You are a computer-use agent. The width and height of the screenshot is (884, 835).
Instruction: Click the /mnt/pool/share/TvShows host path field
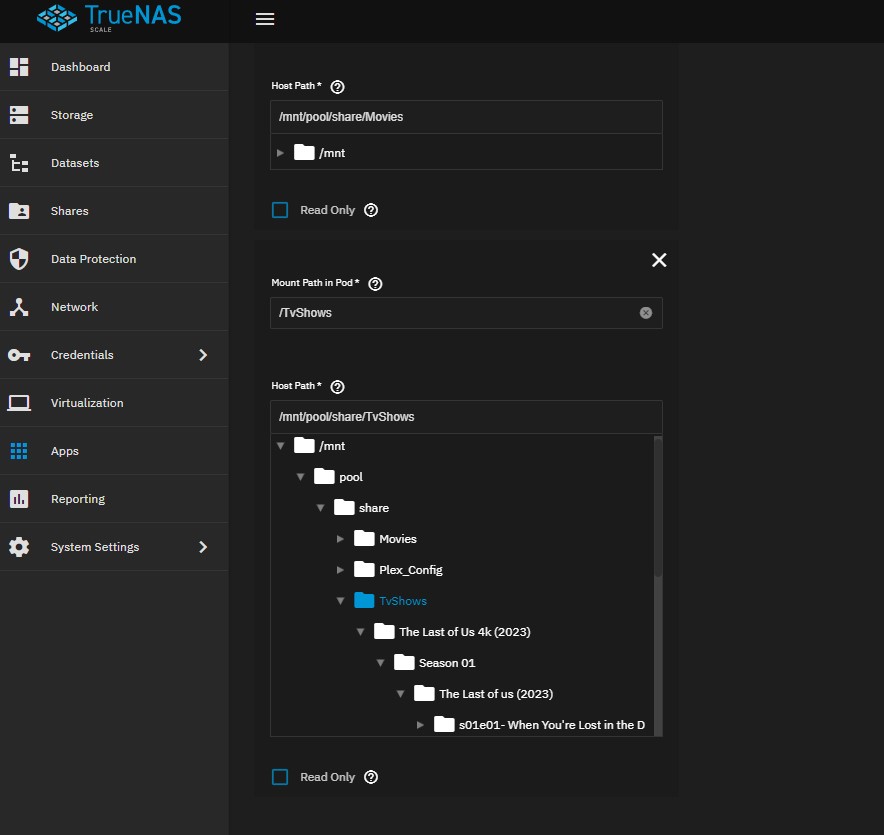(466, 417)
